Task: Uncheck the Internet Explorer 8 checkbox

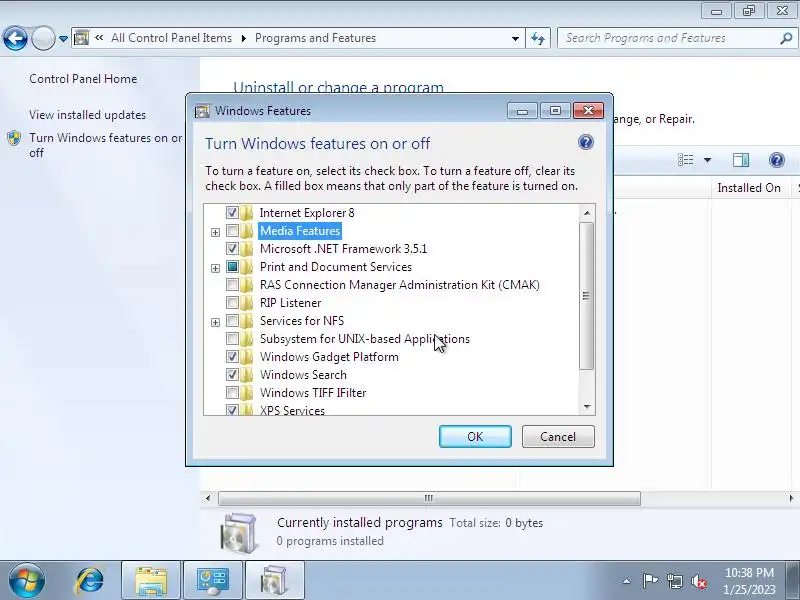Action: click(x=232, y=212)
